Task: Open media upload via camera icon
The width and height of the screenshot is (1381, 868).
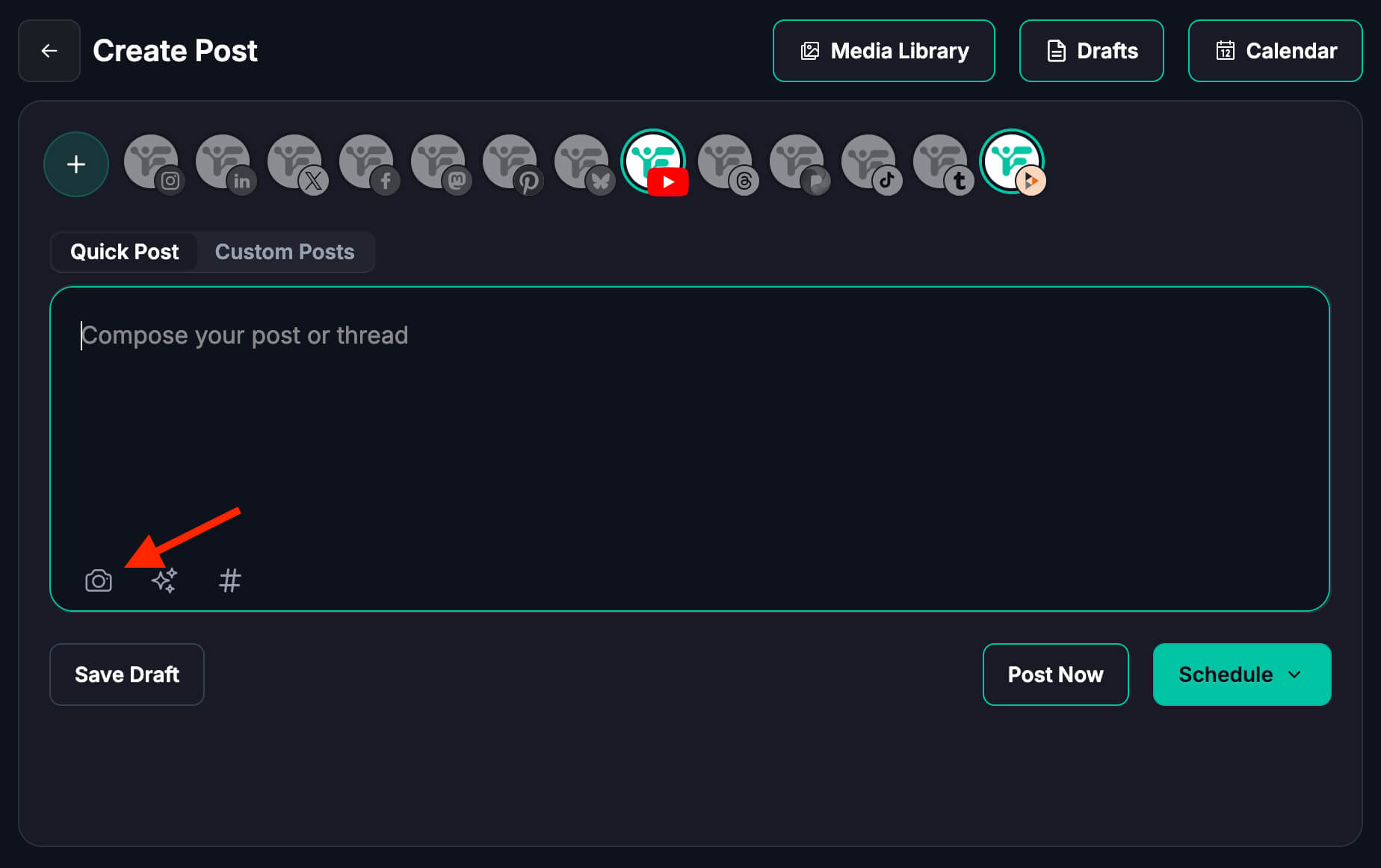Action: pos(99,580)
